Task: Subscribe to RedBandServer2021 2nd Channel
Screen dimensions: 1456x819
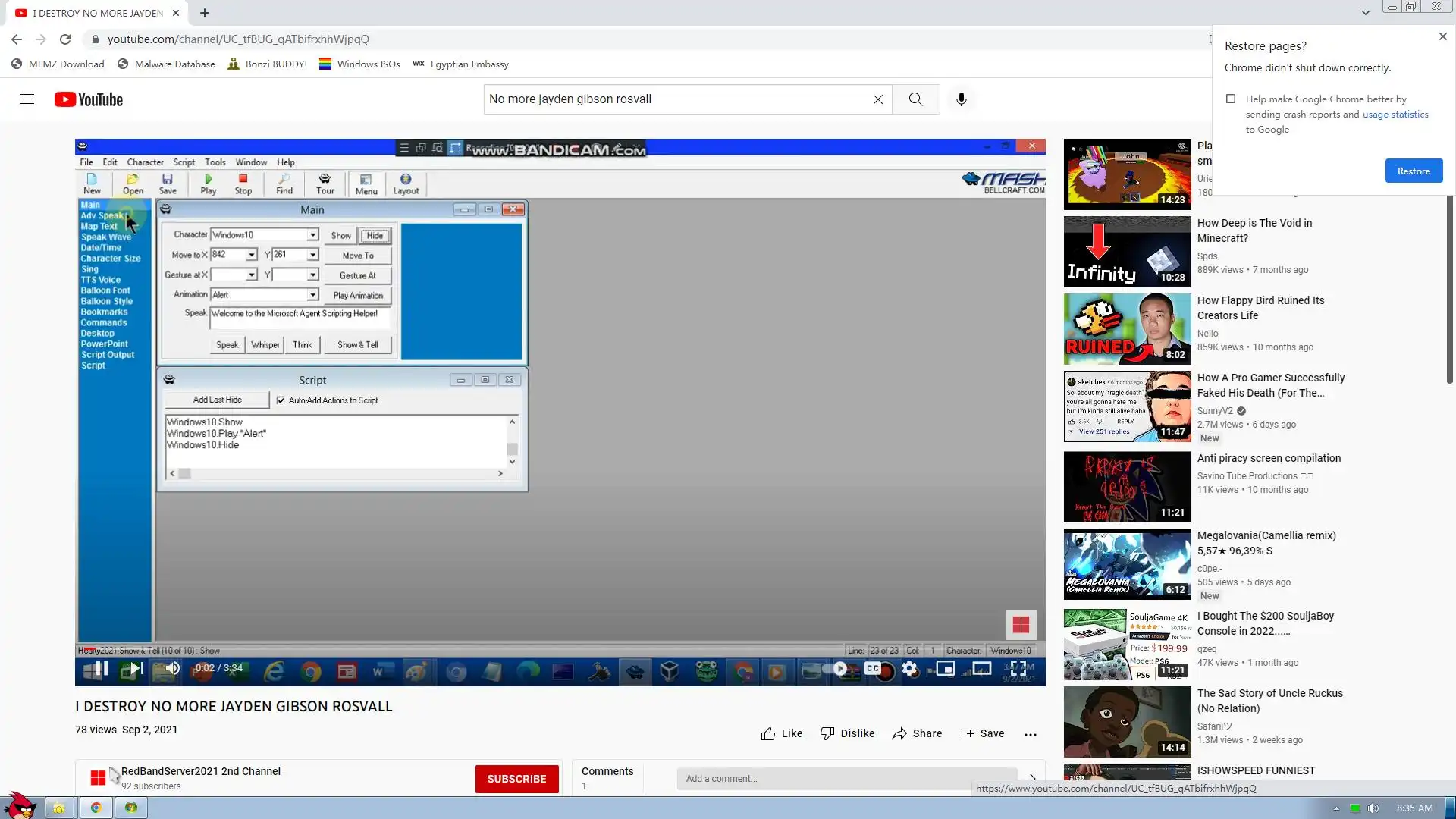Action: pyautogui.click(x=516, y=779)
